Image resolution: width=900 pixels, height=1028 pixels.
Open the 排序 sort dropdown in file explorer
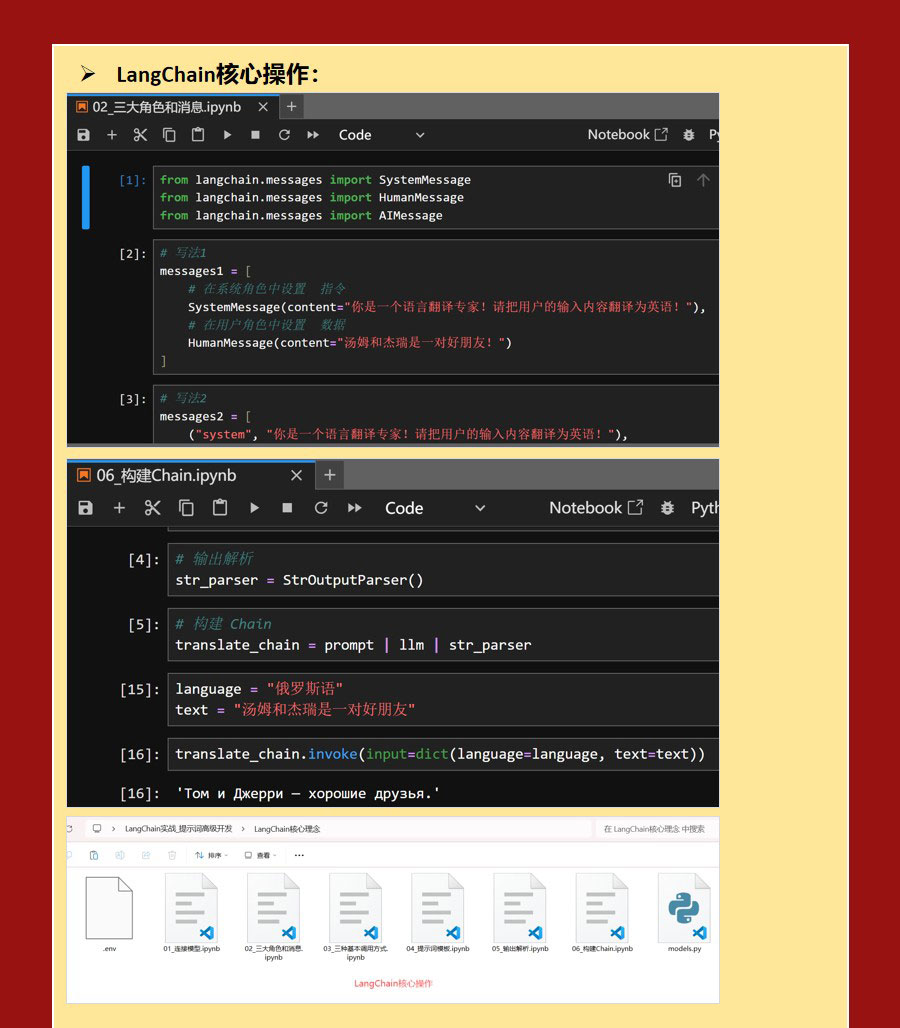coord(211,855)
